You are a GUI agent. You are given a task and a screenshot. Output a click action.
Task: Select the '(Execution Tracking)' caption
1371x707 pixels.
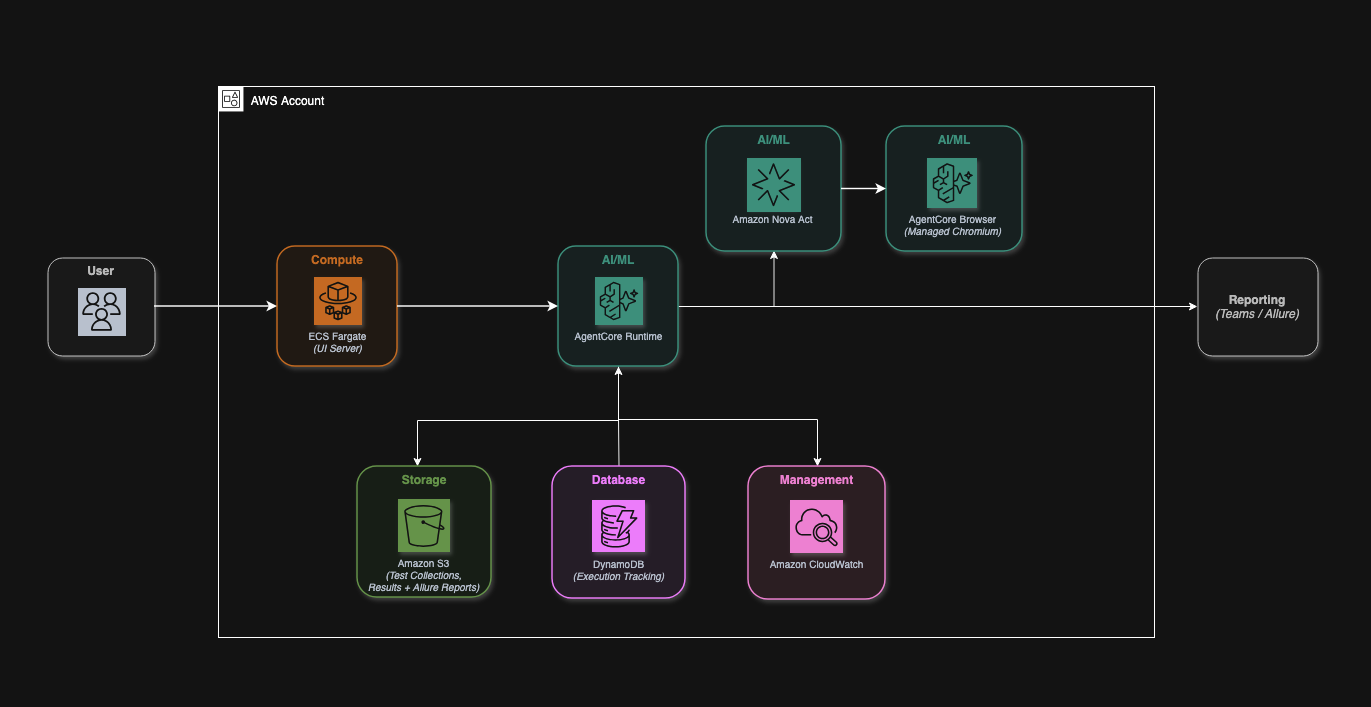point(618,576)
